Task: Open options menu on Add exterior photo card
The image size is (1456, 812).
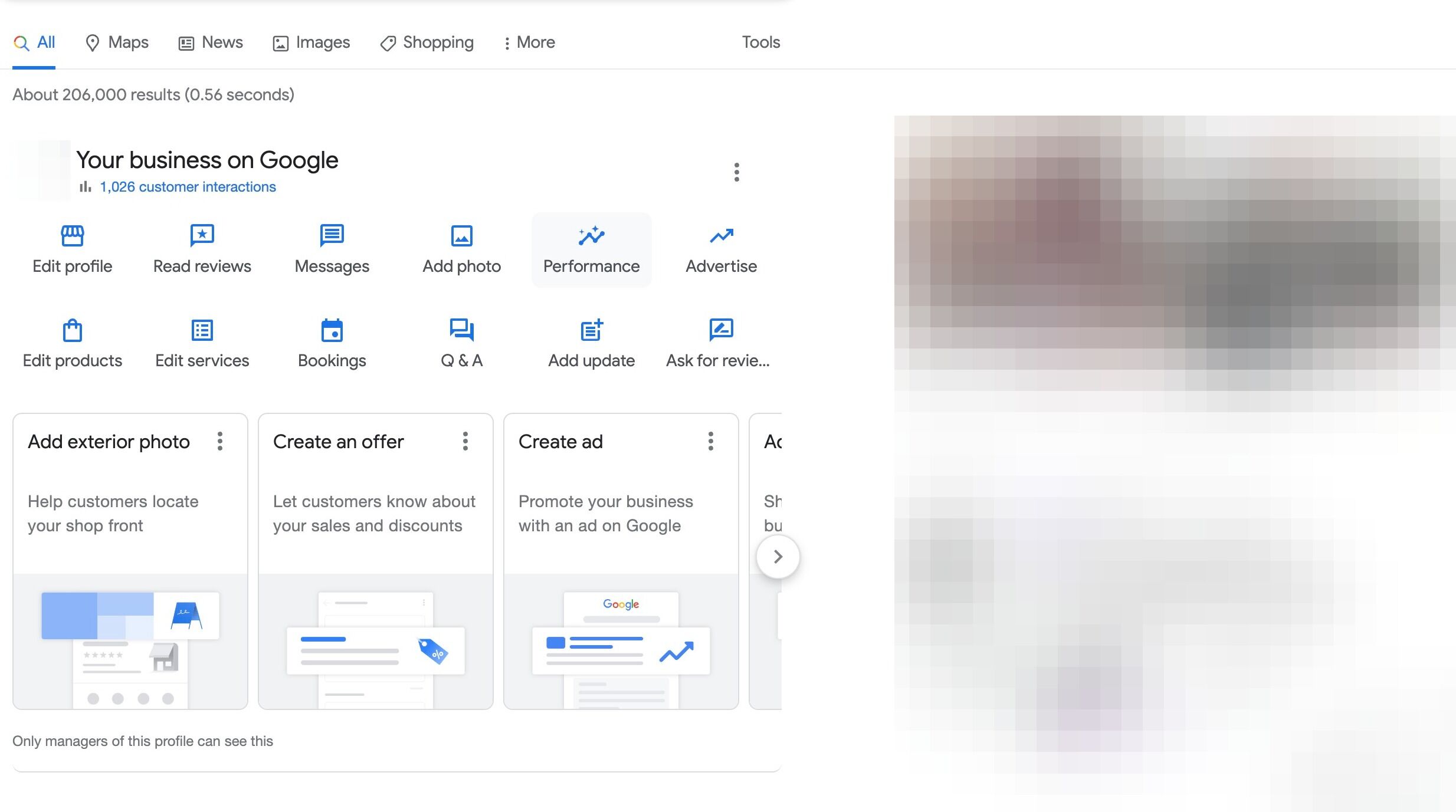Action: 220,441
